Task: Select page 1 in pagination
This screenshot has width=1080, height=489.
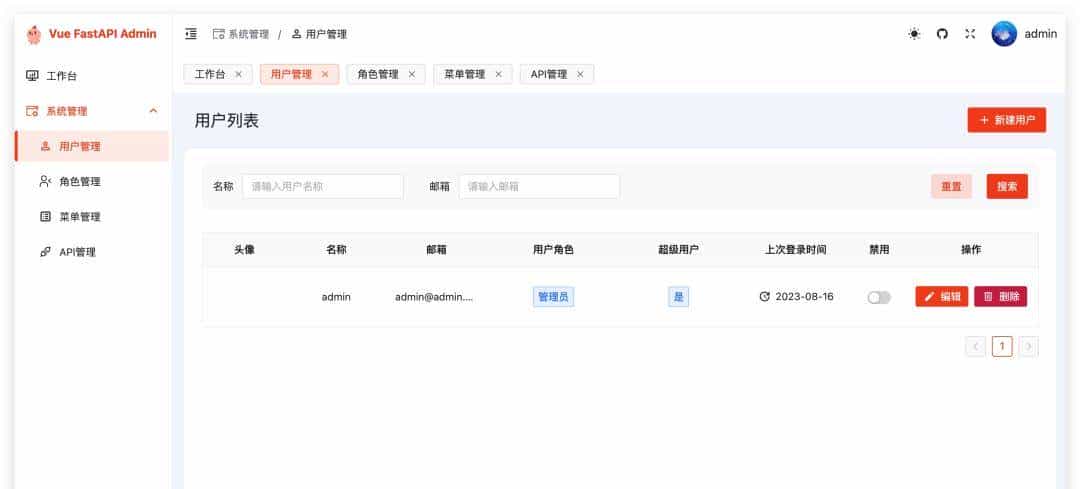Action: pyautogui.click(x=1002, y=346)
